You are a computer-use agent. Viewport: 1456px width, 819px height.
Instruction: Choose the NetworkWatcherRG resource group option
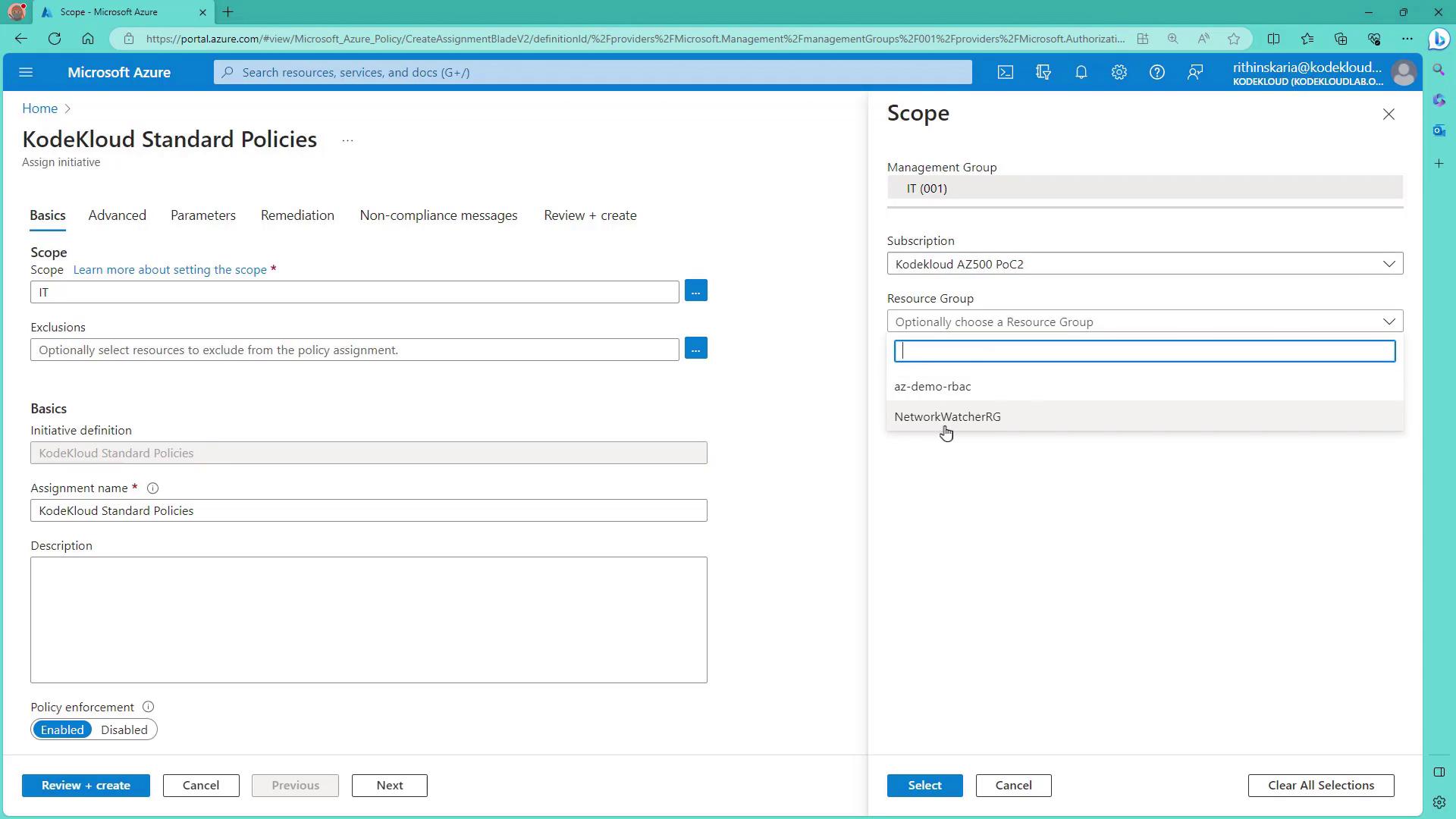point(947,416)
